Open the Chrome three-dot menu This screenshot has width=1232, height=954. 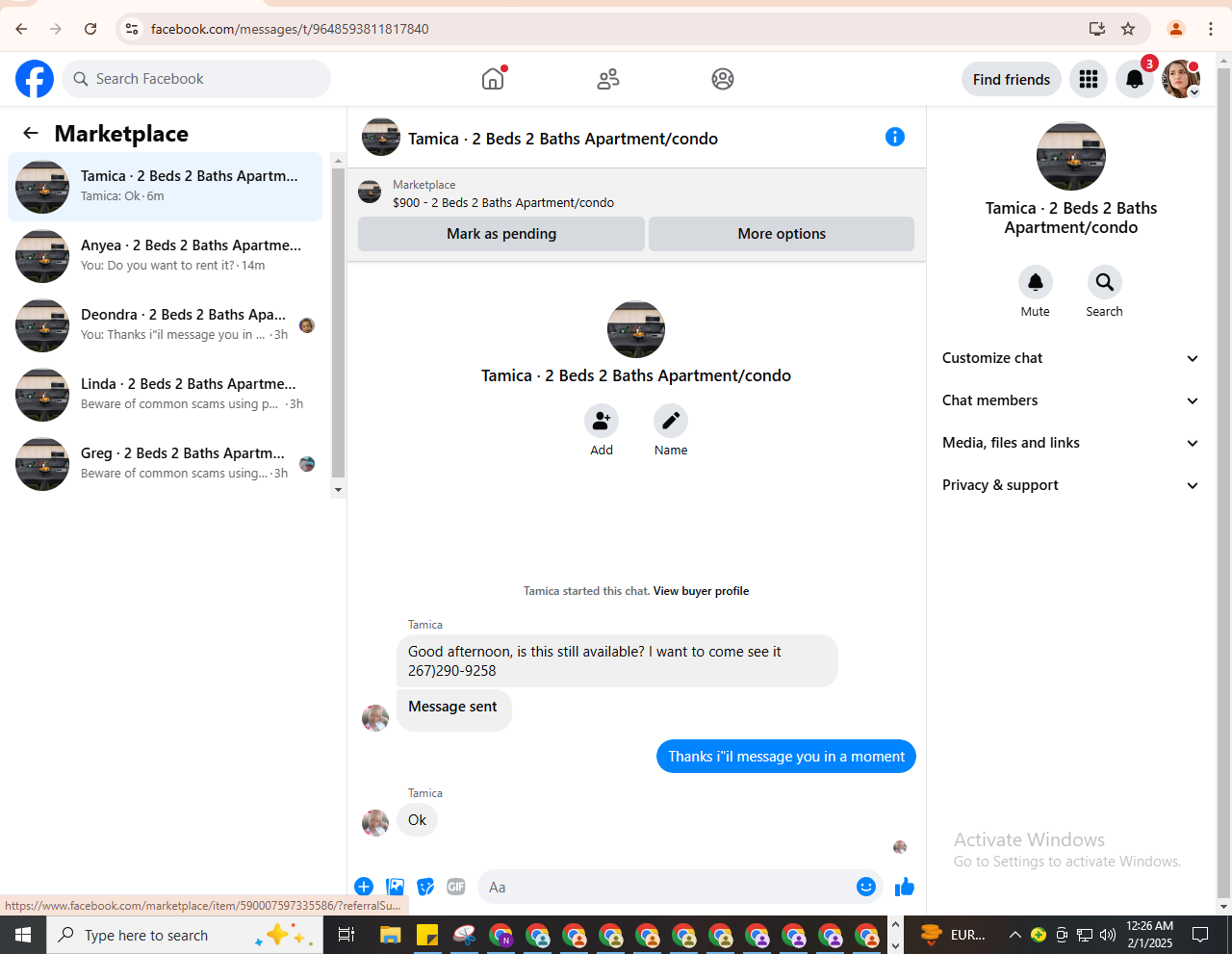click(1211, 29)
